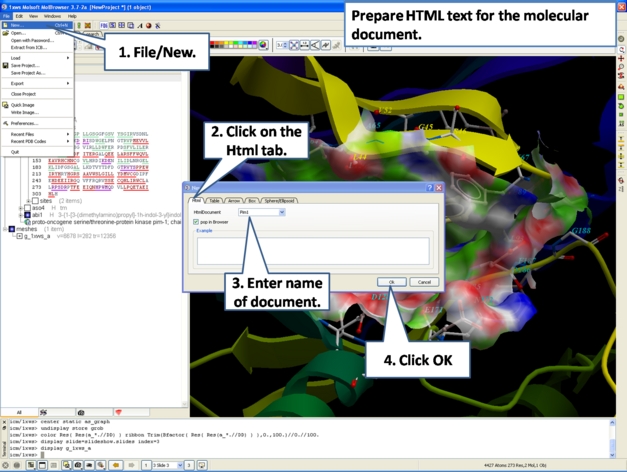Click the rainbow color wheel icon

[263, 45]
